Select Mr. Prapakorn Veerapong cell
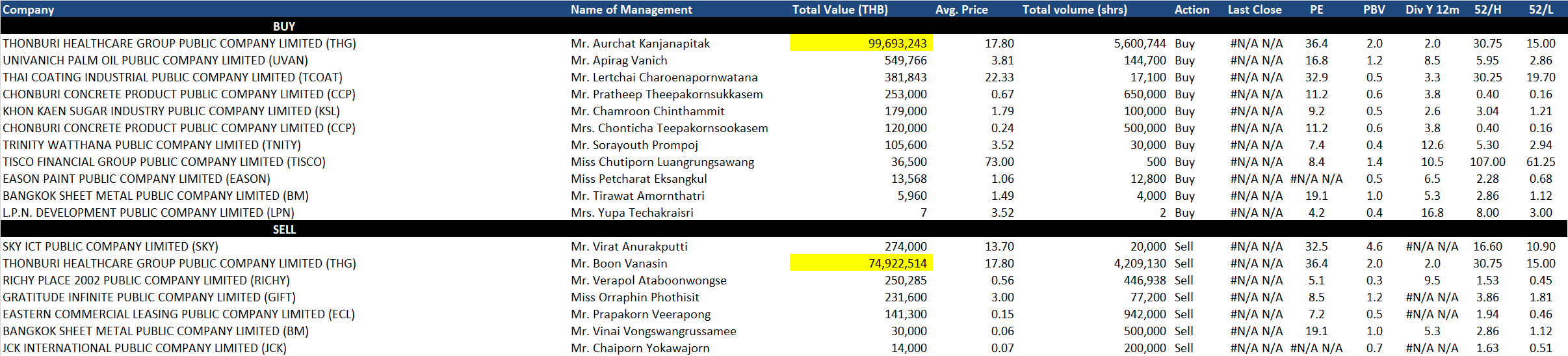The image size is (1568, 356). [x=641, y=314]
